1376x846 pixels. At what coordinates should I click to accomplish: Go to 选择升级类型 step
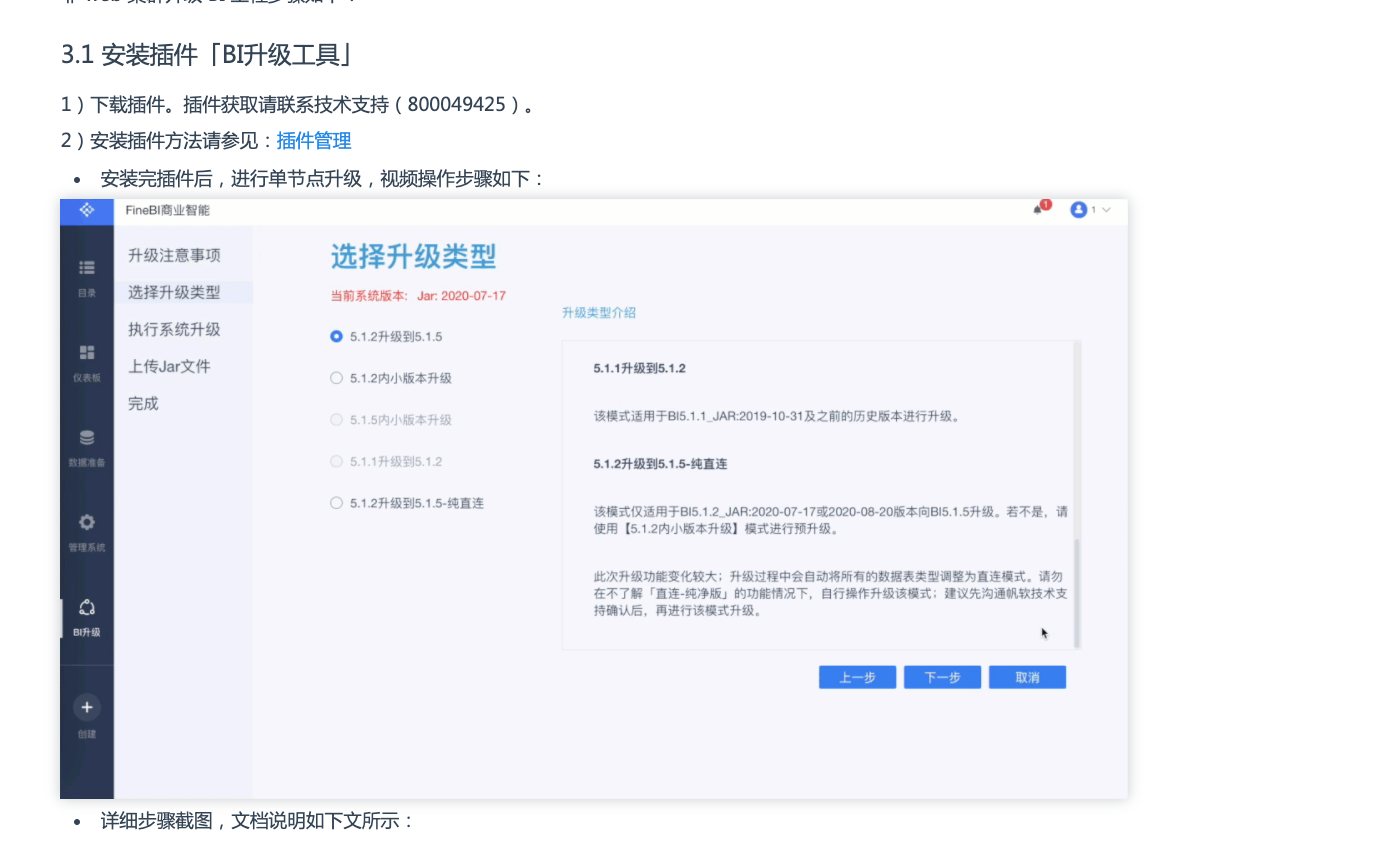click(x=174, y=292)
